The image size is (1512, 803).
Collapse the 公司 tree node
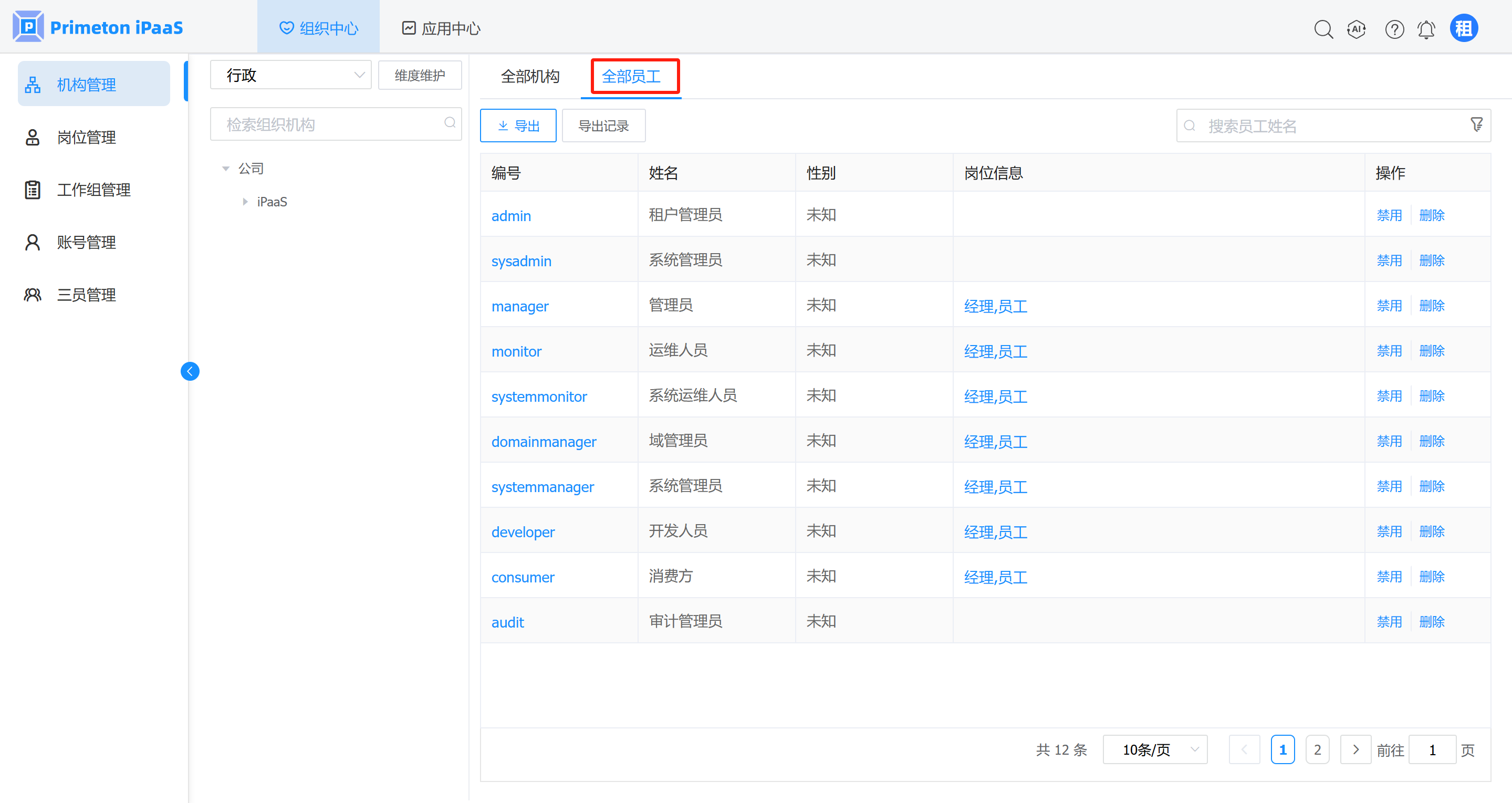226,169
